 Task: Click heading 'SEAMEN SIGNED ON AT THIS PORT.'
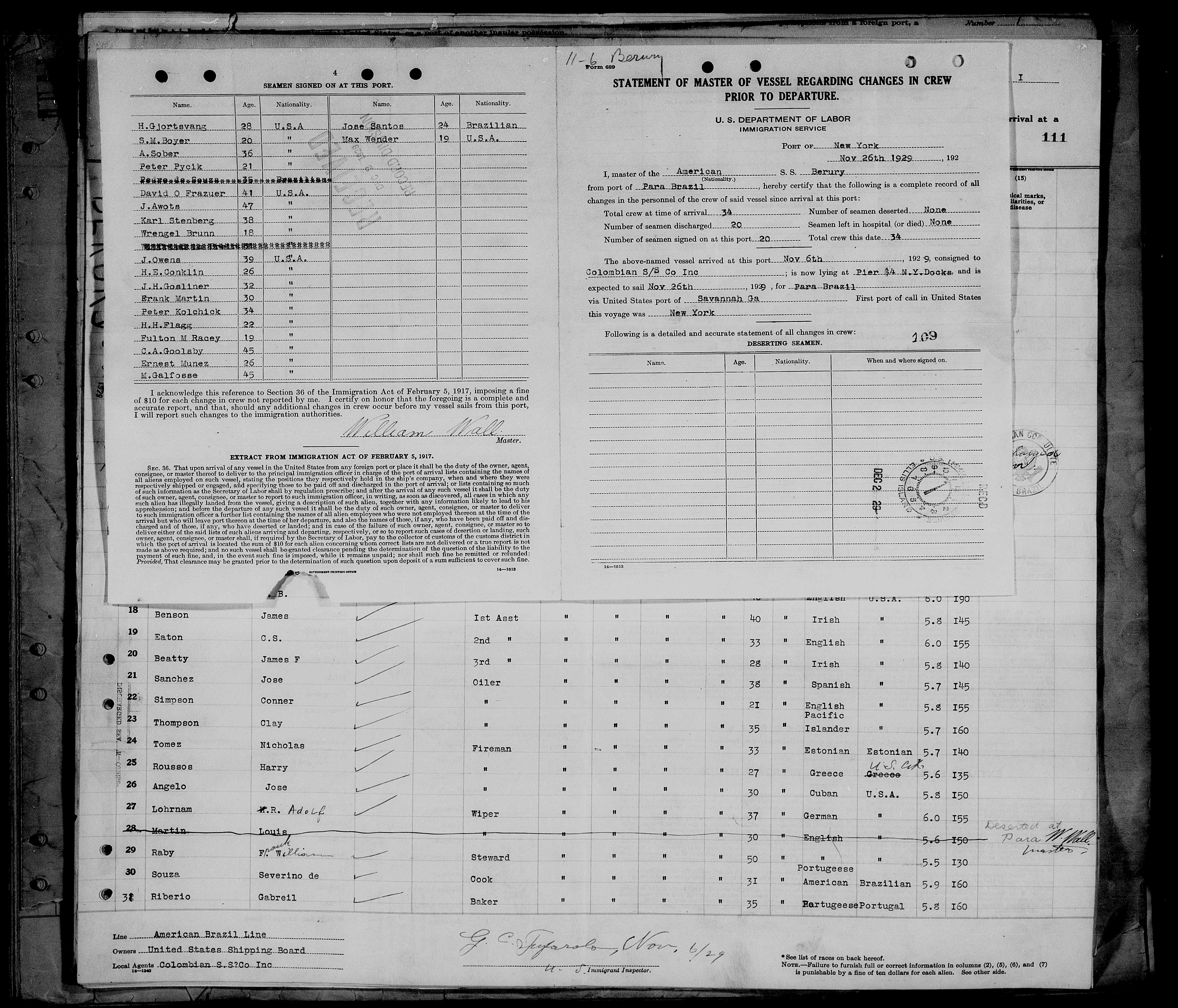[x=327, y=86]
